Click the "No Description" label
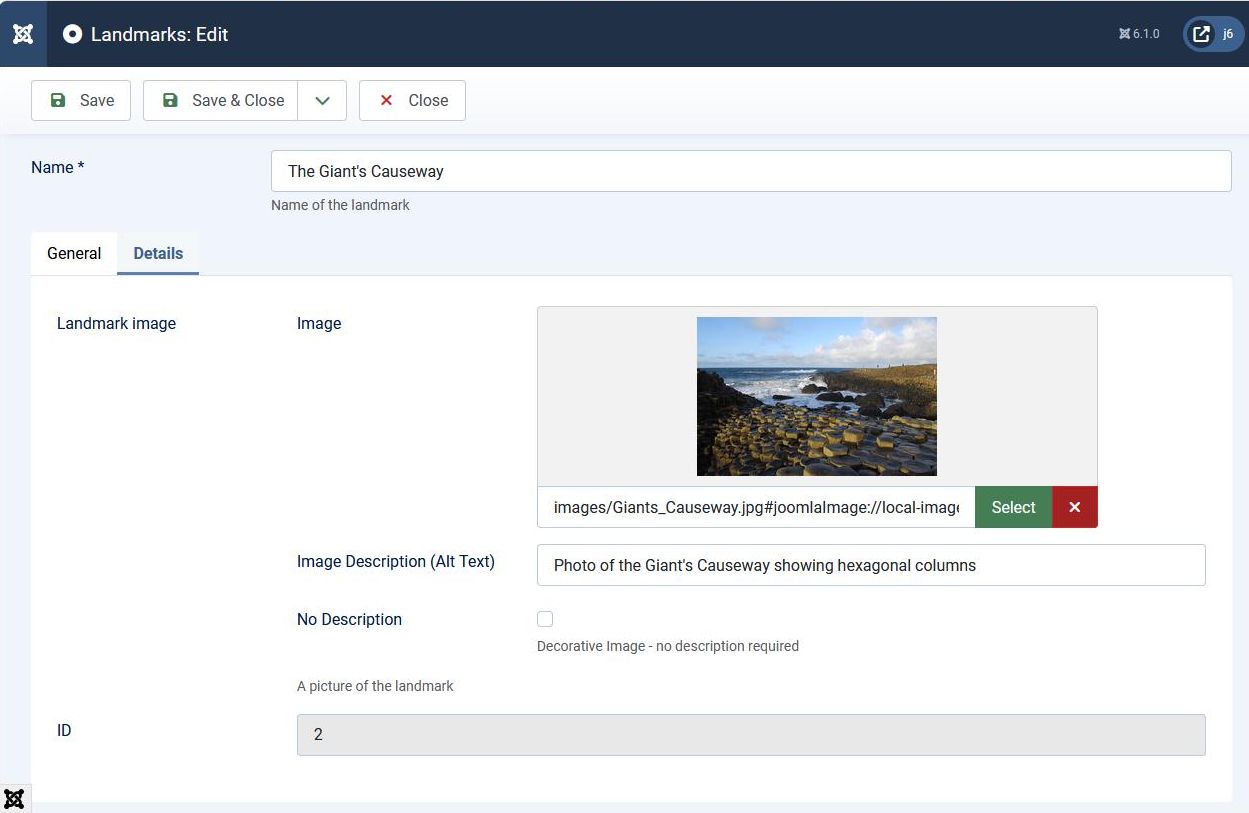Image resolution: width=1249 pixels, height=813 pixels. (x=349, y=619)
